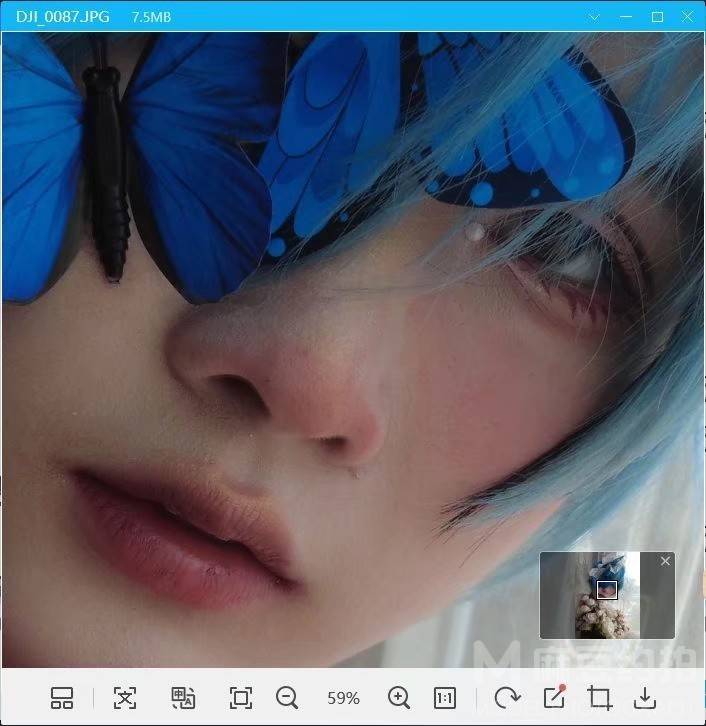Click the DJI_0087.JPG file name

pyautogui.click(x=62, y=17)
